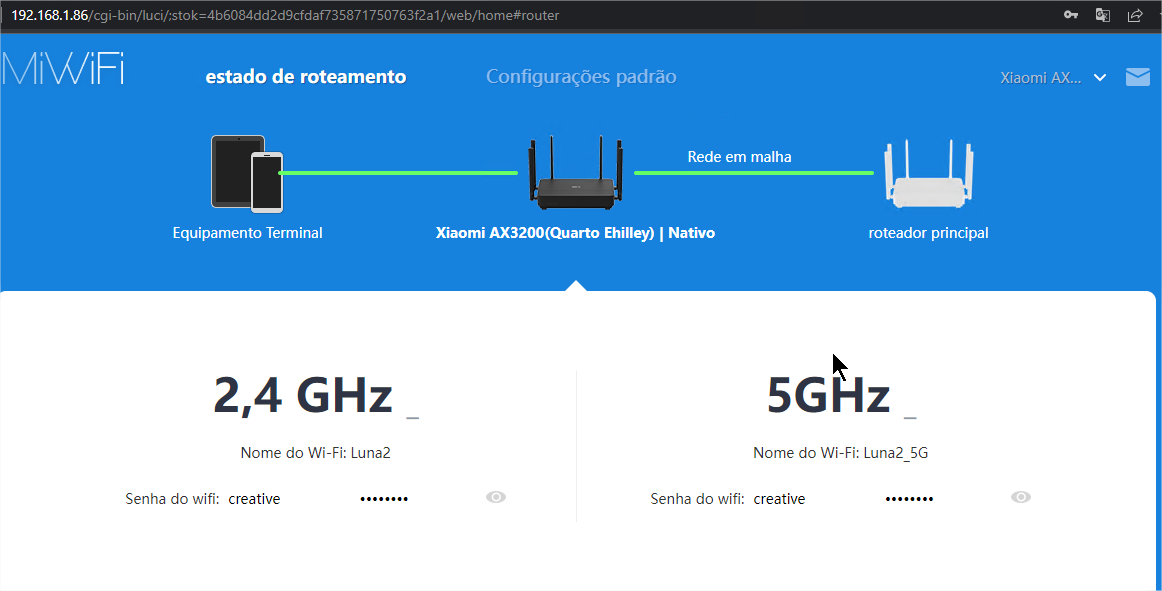Show the Luna2_5G network password
Viewport: 1162px width, 591px height.
[1020, 496]
